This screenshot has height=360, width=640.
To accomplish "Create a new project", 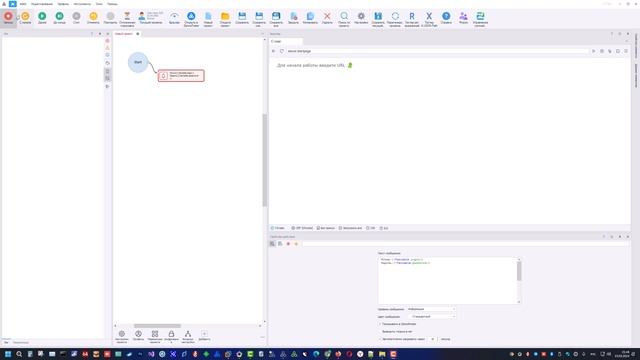I will coord(208,18).
